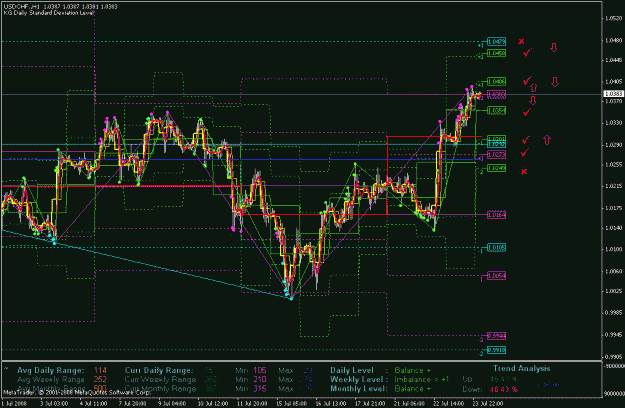Click the 15 Jul 05:00 time axis label

[291, 403]
